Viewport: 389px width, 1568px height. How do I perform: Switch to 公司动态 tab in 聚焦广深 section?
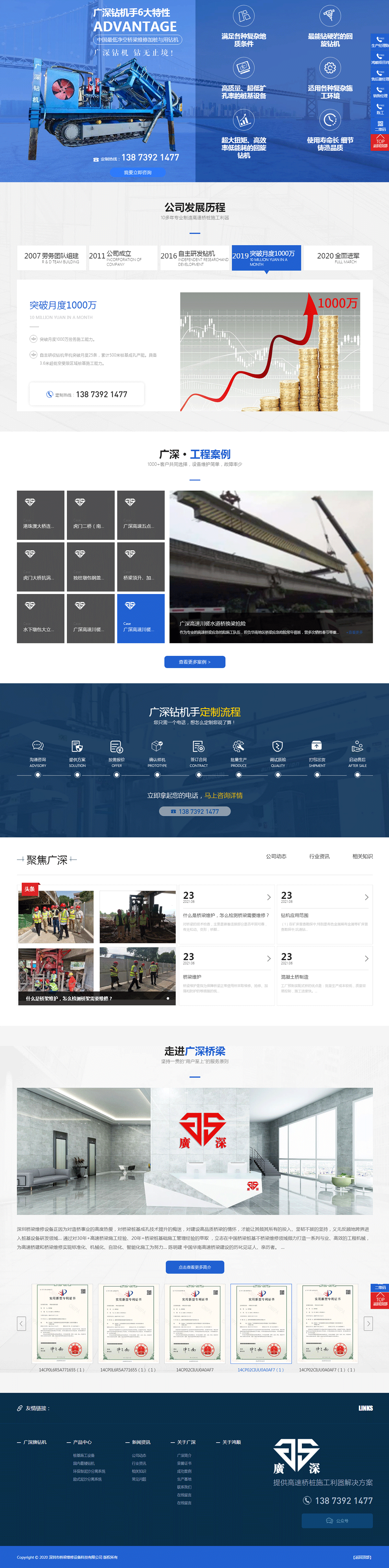[276, 856]
